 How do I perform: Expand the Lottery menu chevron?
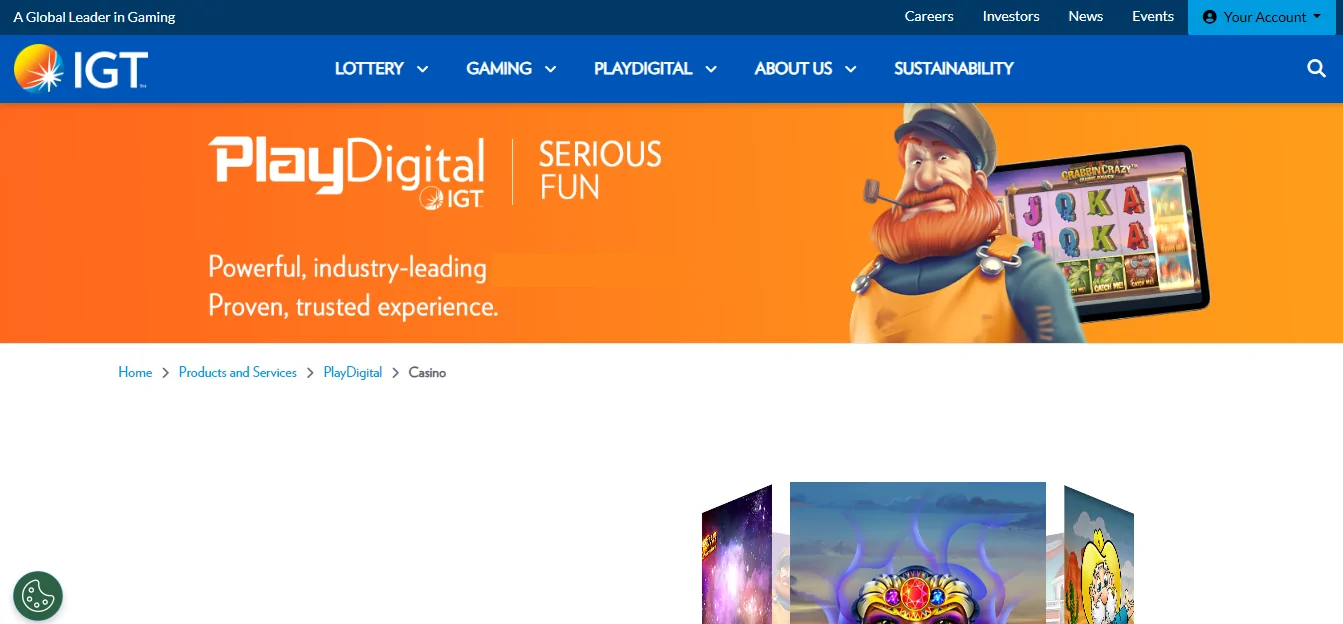click(x=422, y=69)
